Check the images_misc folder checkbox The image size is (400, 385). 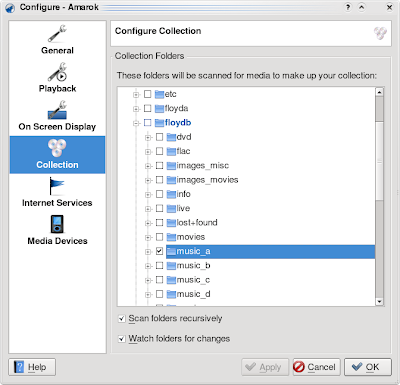(160, 166)
